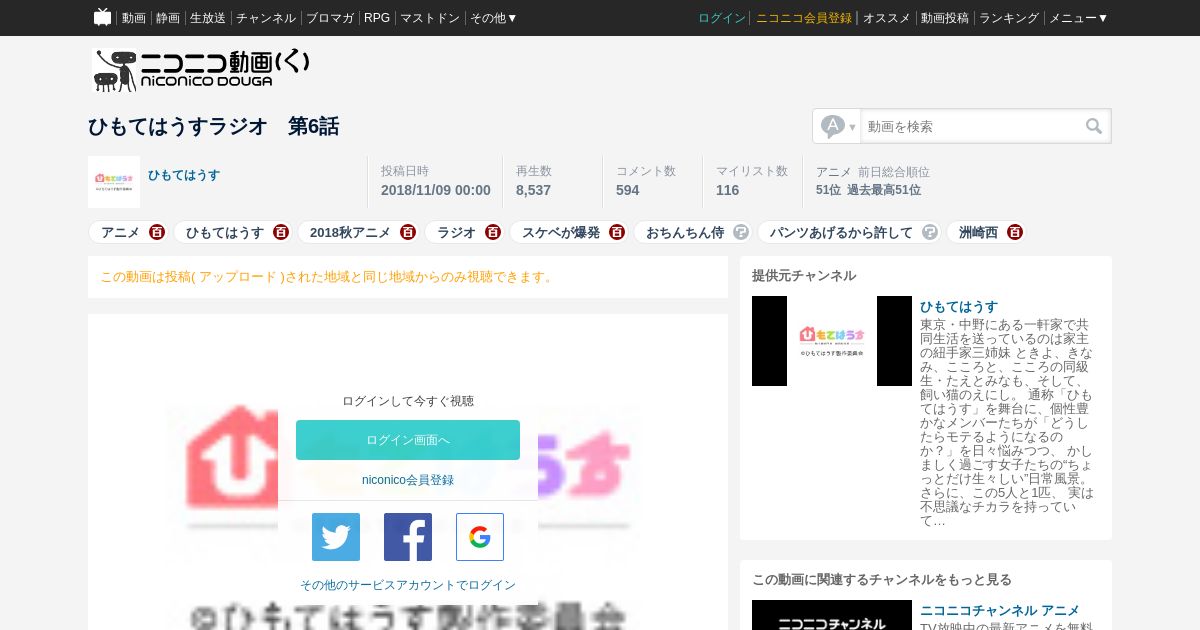1200x630 pixels.
Task: Log in with the Twitter icon
Action: [336, 537]
